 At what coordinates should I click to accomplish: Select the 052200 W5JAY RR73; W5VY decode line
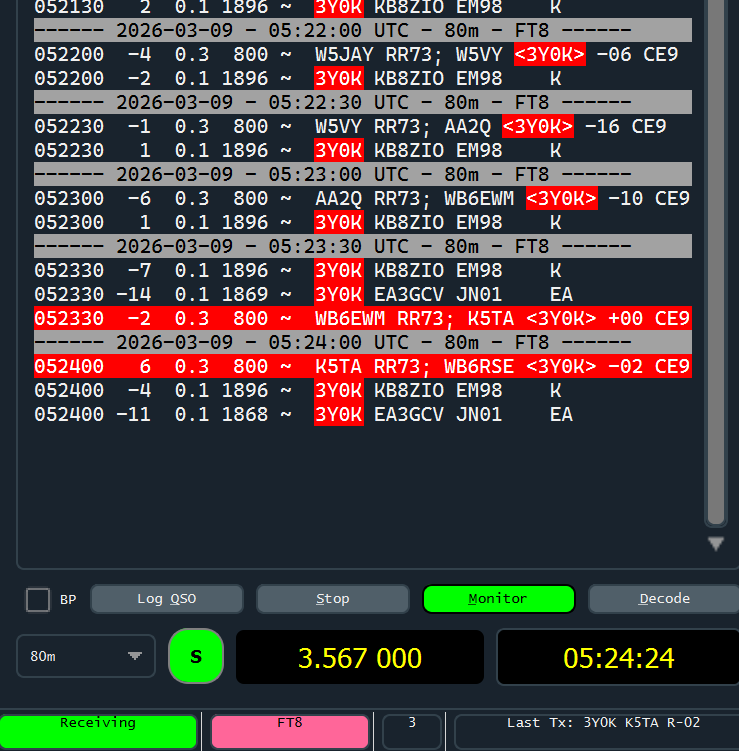tap(363, 55)
